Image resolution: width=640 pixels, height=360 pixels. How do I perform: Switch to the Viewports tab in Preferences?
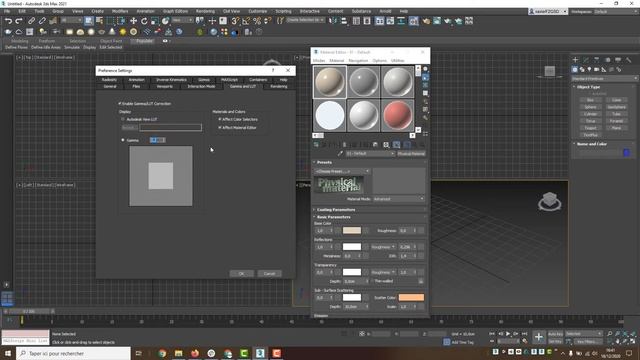coord(164,86)
